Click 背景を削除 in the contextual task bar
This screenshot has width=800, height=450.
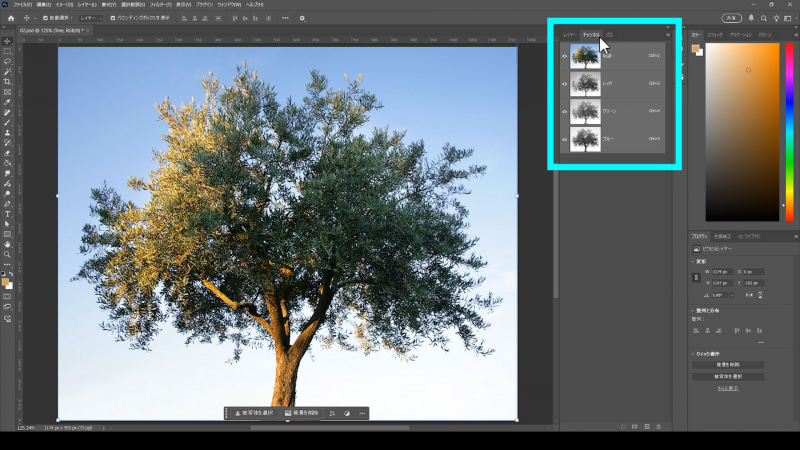click(x=302, y=413)
